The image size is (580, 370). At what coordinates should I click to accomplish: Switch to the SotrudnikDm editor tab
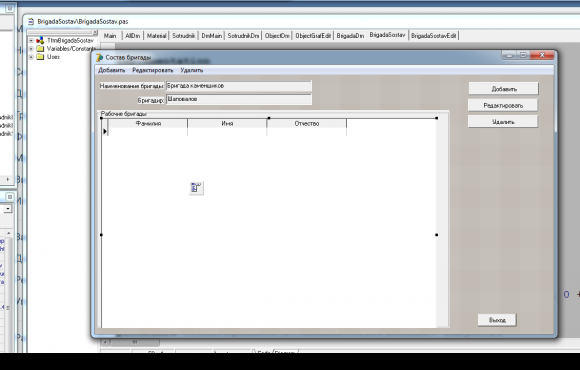point(243,36)
